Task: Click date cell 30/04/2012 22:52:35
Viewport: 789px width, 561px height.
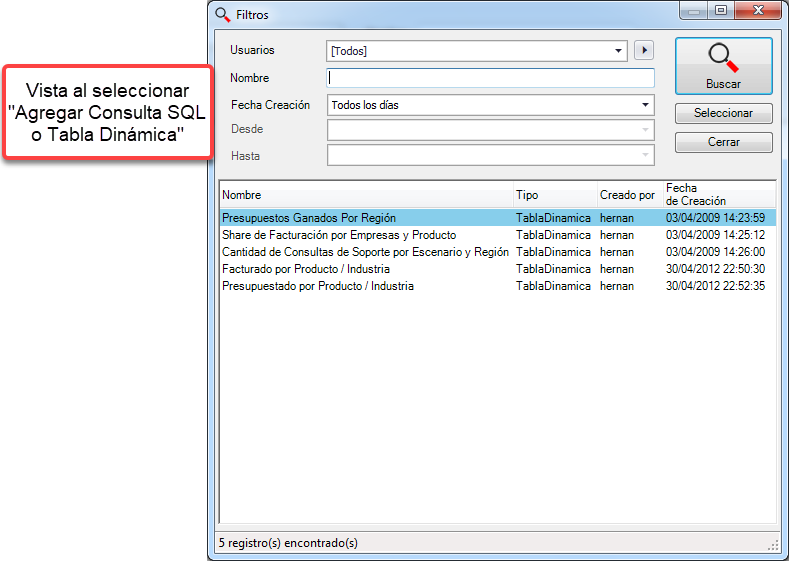Action: coord(715,286)
